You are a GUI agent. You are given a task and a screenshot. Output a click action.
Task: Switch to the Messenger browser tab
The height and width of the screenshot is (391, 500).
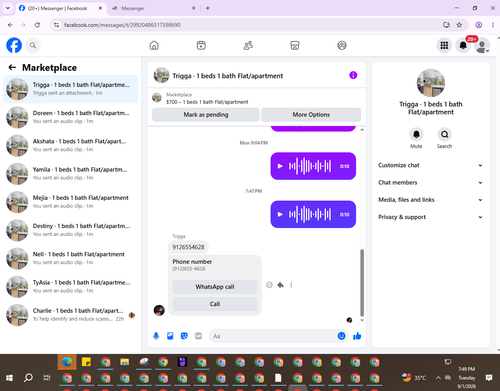coord(153,8)
